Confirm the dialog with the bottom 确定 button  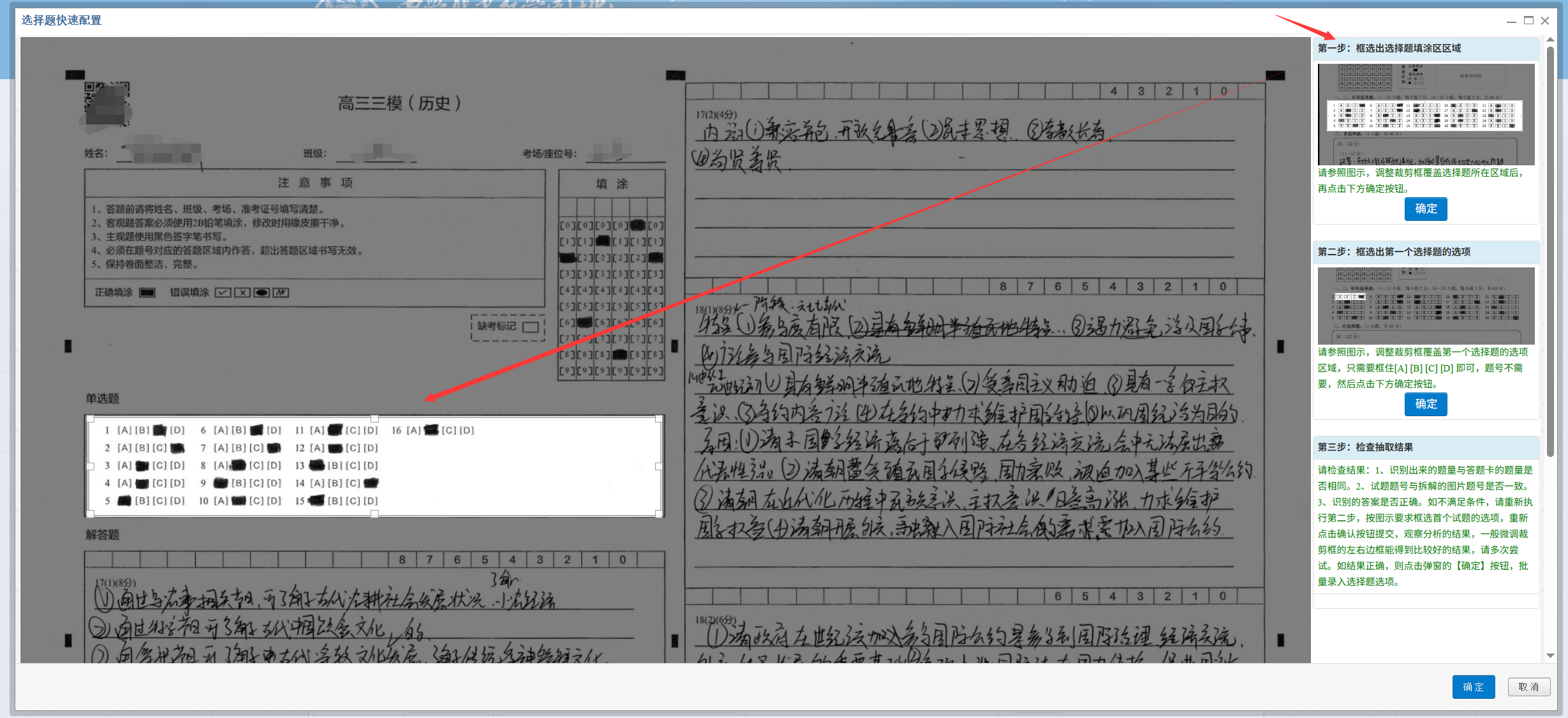point(1473,687)
